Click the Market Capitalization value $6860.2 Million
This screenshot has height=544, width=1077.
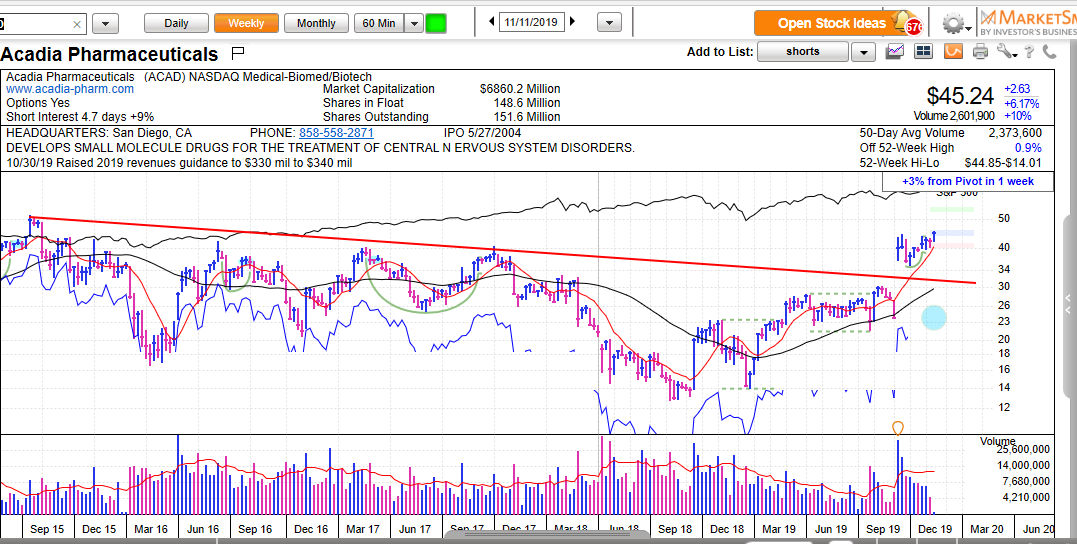point(520,89)
